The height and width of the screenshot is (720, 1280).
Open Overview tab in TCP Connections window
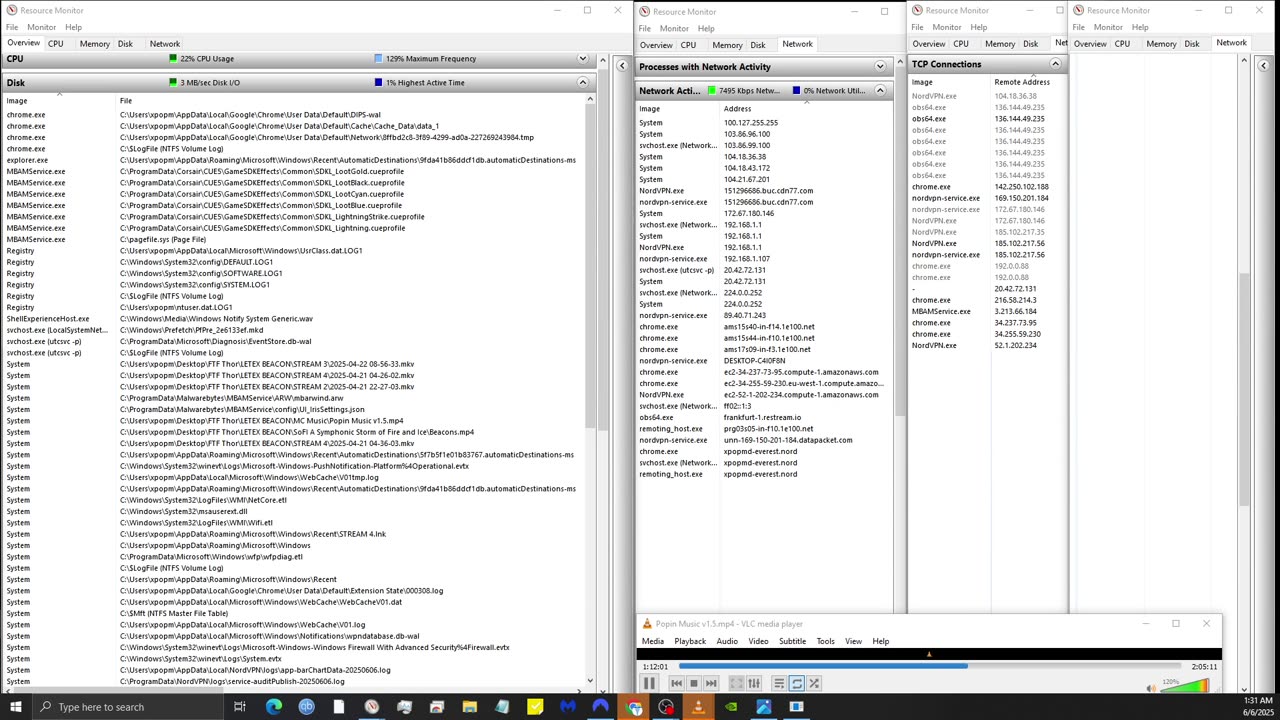tap(929, 44)
